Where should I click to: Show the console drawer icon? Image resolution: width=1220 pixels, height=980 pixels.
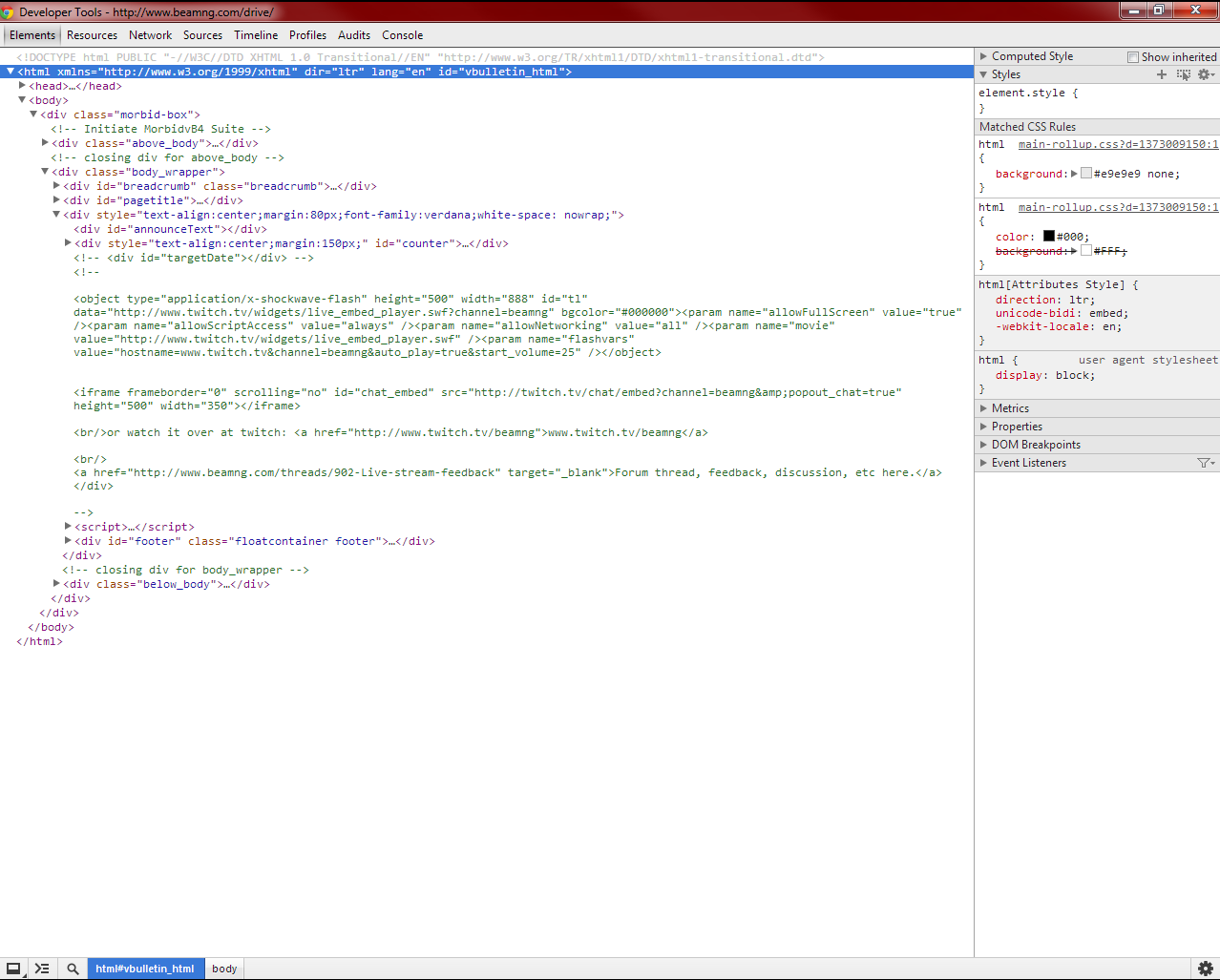click(x=42, y=969)
